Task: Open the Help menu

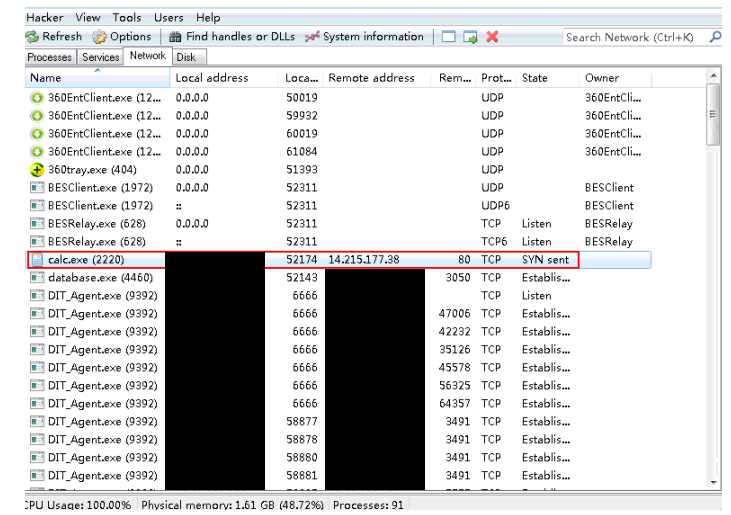Action: [208, 18]
